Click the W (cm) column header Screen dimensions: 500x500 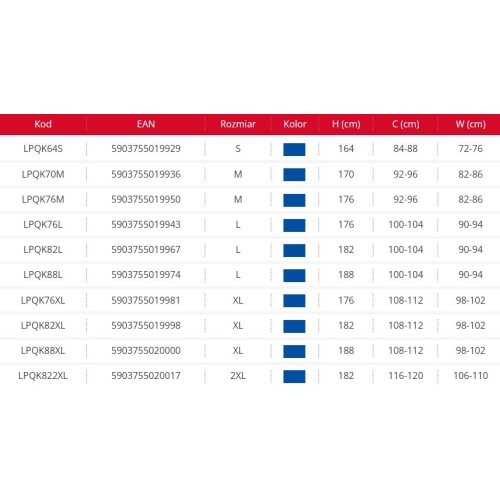[471, 124]
